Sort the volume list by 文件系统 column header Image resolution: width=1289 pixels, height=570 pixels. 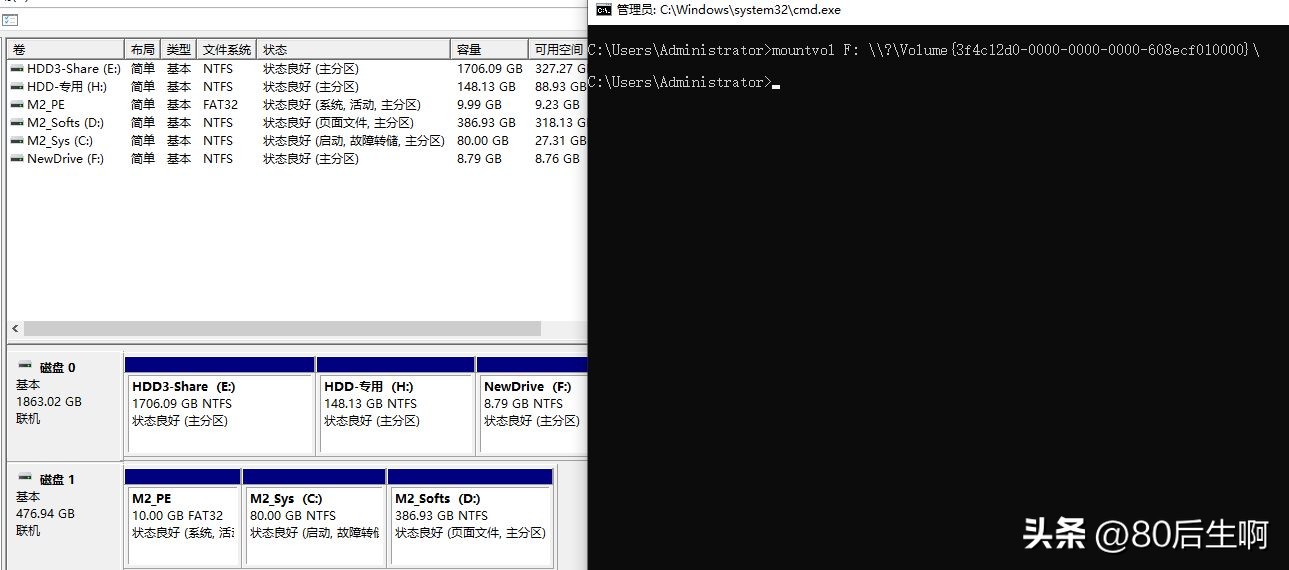[x=227, y=49]
